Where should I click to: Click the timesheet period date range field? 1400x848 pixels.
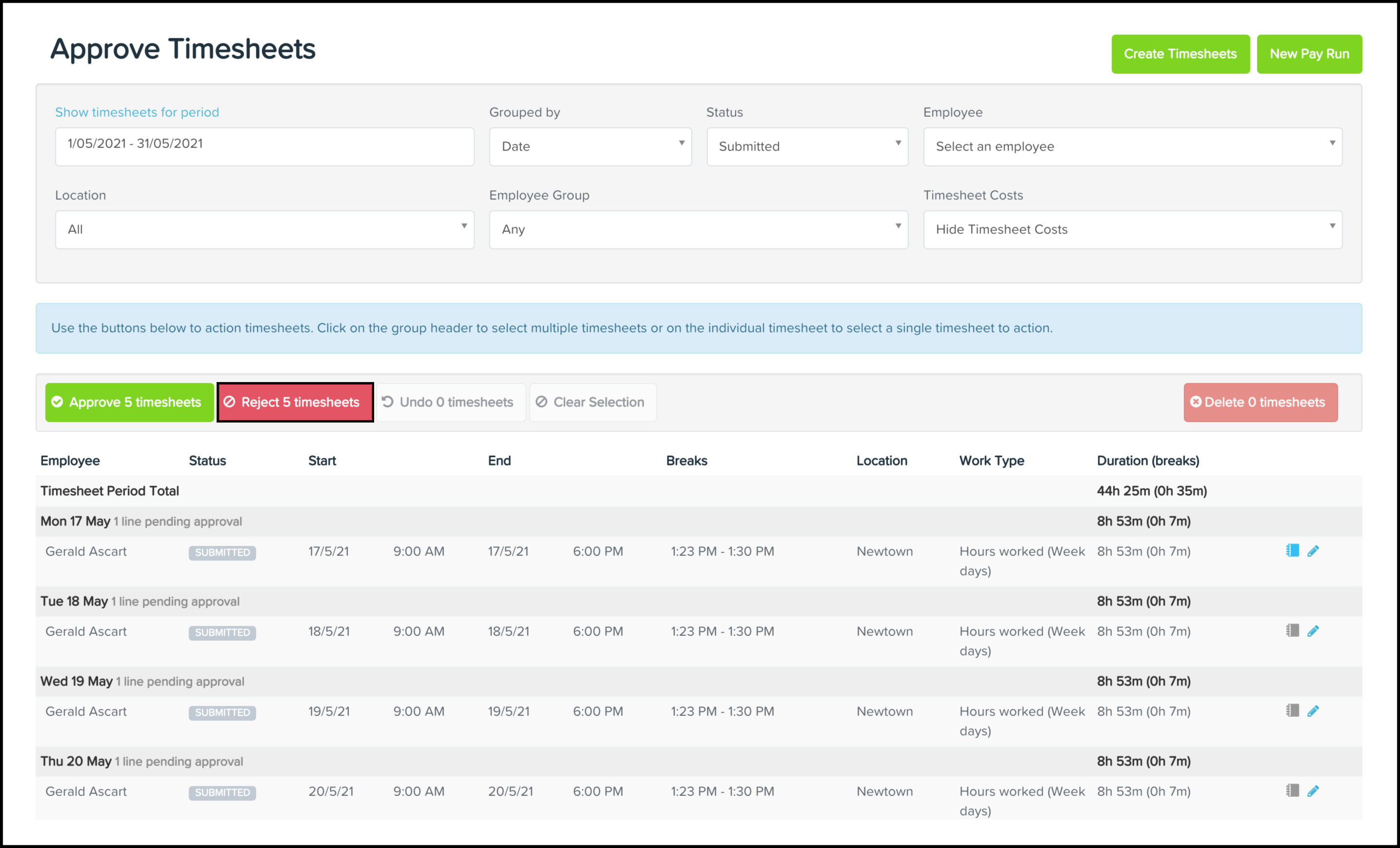pyautogui.click(x=264, y=147)
